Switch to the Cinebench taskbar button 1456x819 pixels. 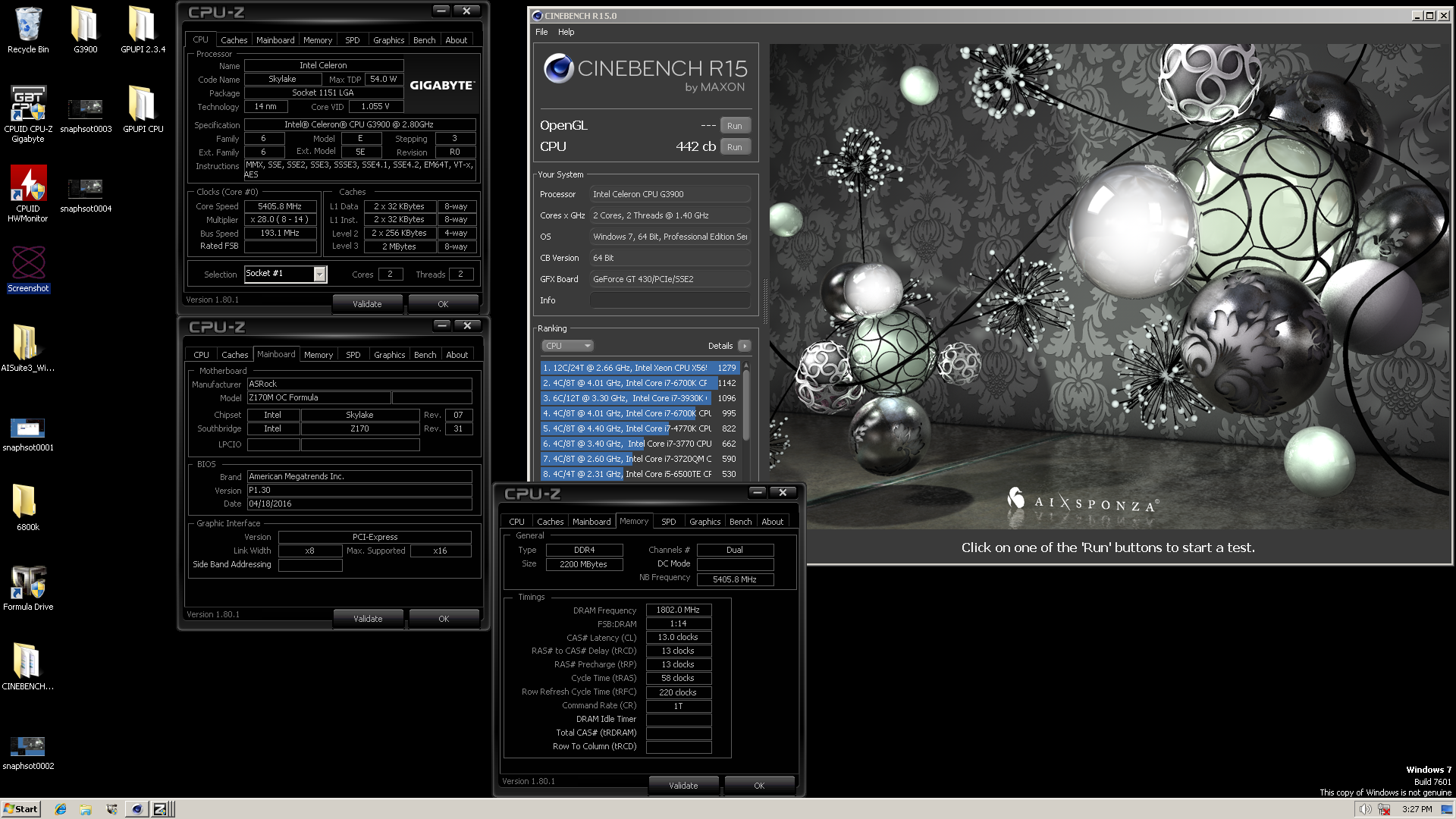pos(136,809)
